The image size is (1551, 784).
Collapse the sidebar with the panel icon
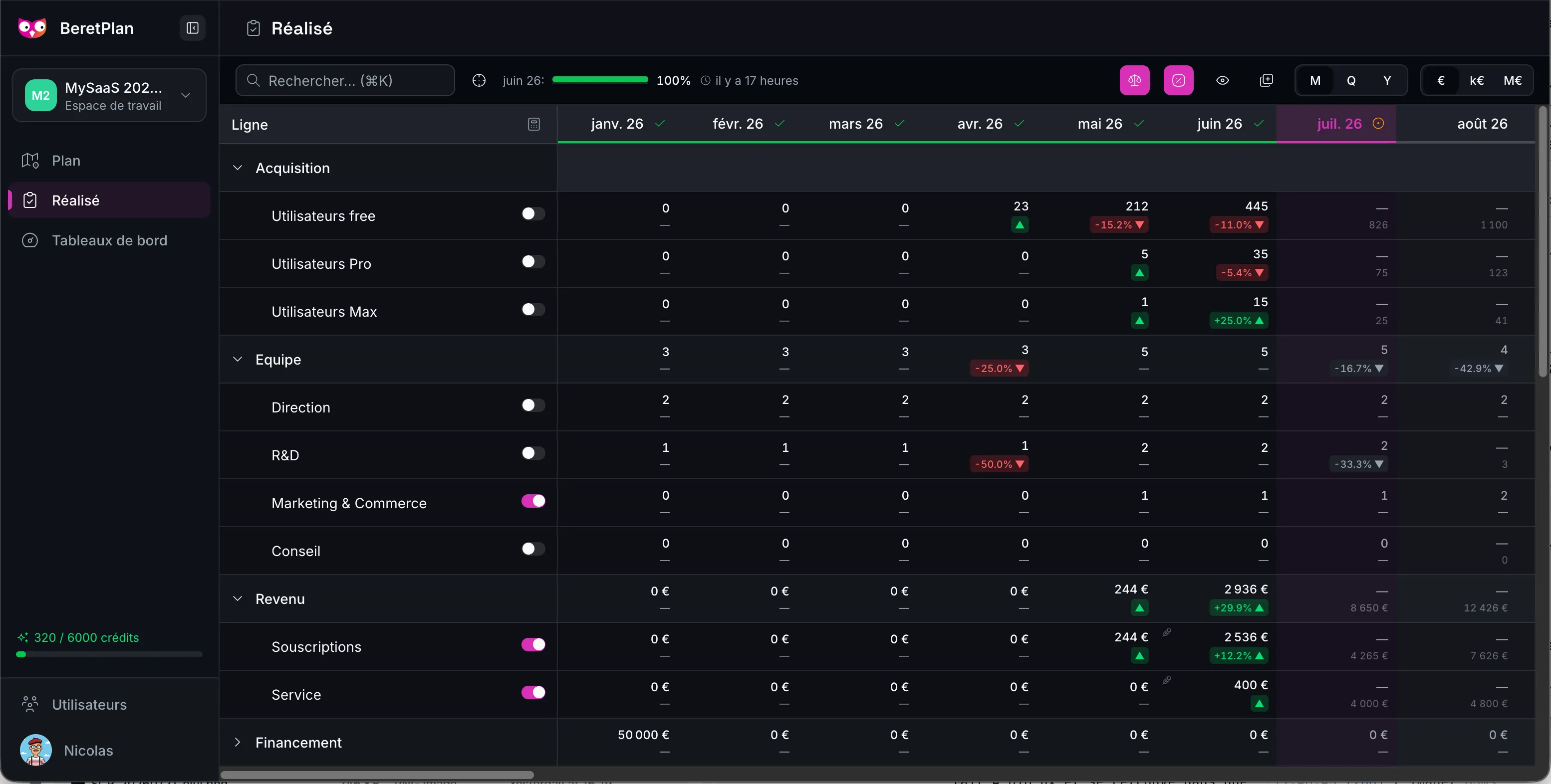(x=193, y=28)
